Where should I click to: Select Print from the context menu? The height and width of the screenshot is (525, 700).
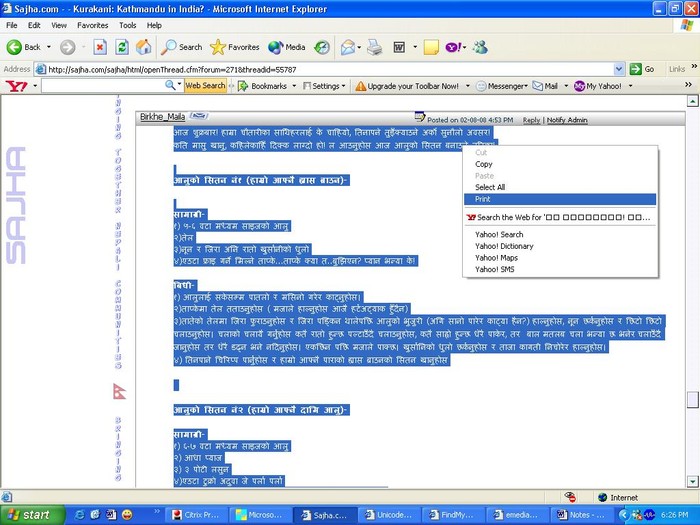[x=483, y=199]
